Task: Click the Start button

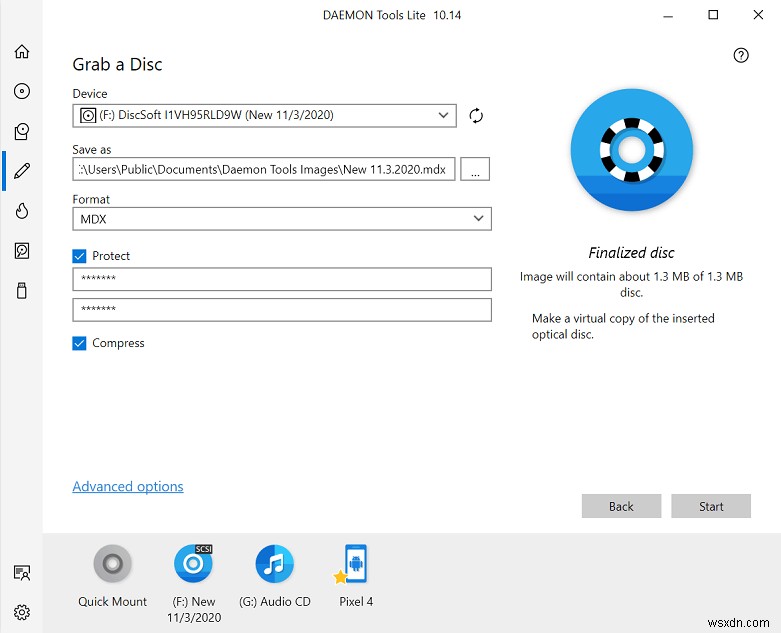Action: (x=711, y=506)
